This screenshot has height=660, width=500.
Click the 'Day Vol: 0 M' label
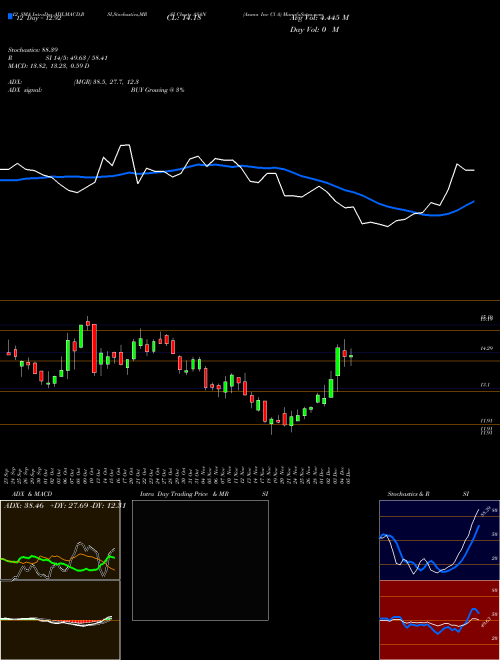(314, 30)
